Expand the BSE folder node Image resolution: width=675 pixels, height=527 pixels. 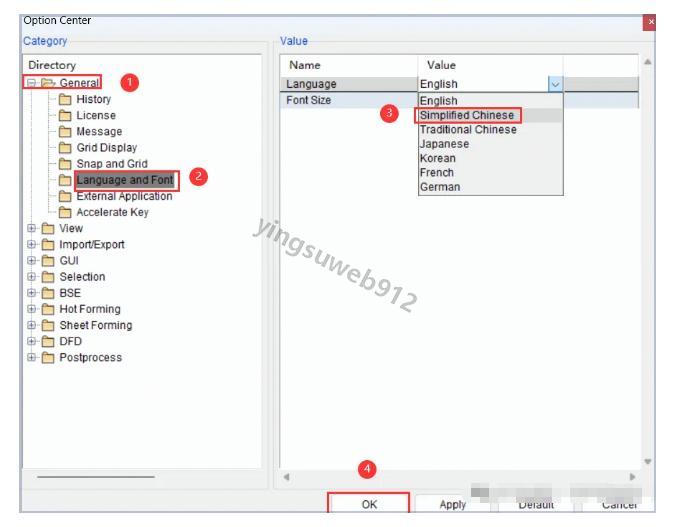pyautogui.click(x=31, y=293)
